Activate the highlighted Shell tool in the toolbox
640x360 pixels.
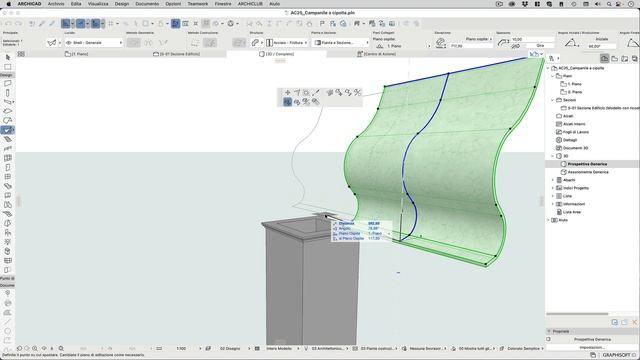[x=8, y=130]
